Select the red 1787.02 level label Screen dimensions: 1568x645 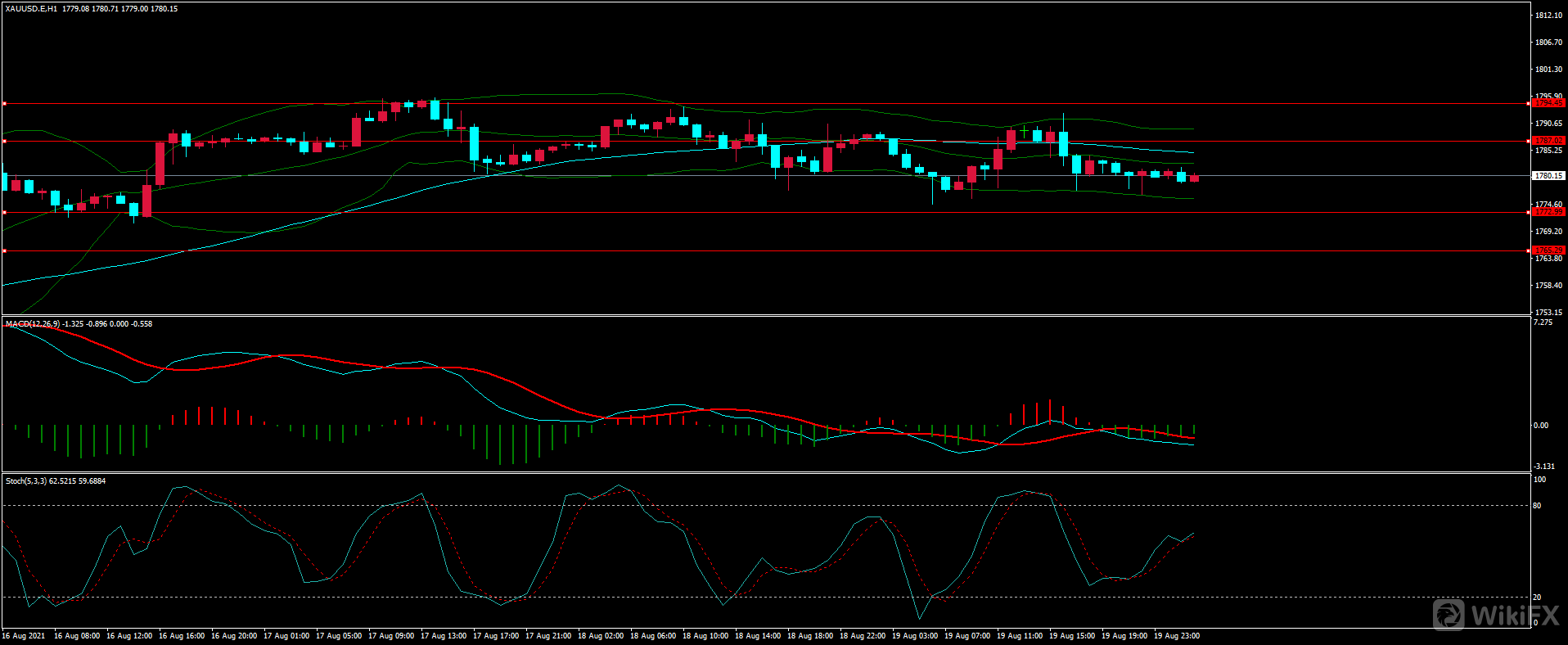point(1548,141)
